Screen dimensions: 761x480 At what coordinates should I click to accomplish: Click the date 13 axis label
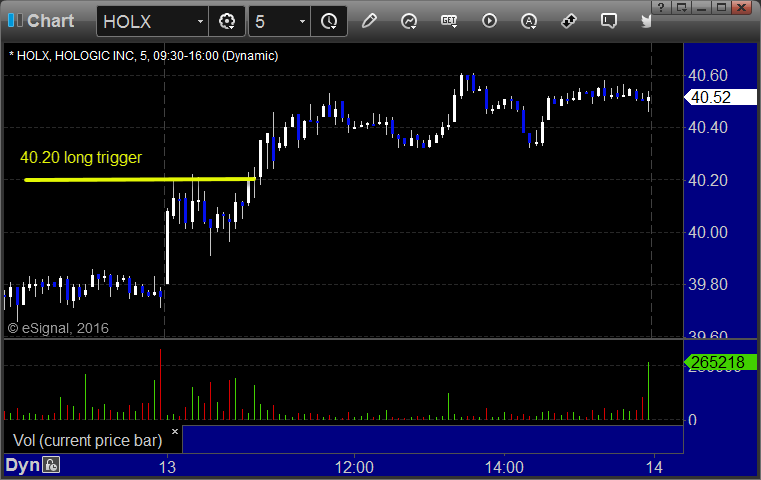[167, 467]
